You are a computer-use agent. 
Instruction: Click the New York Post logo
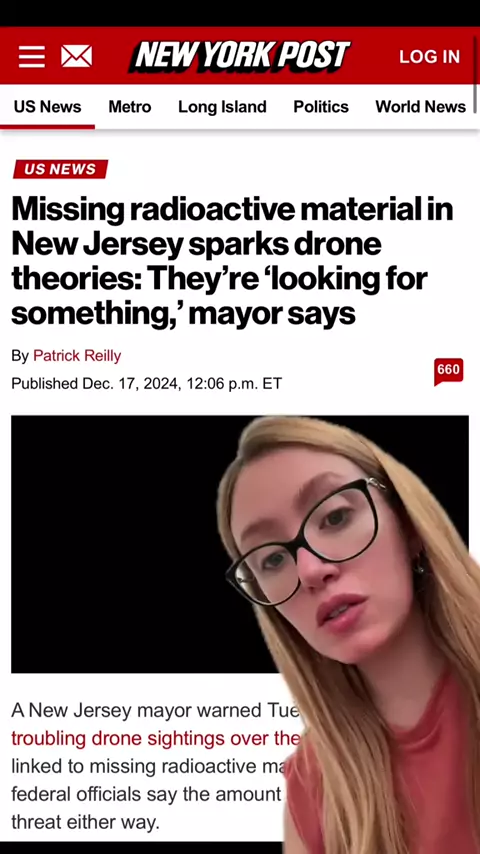240,56
